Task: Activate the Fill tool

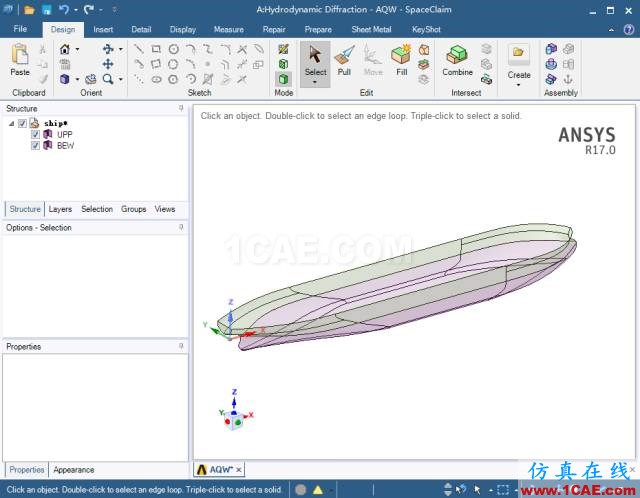Action: tap(402, 60)
